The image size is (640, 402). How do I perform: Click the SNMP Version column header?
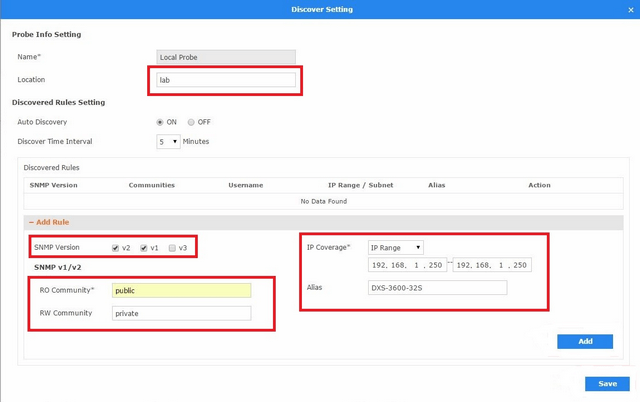(55, 185)
